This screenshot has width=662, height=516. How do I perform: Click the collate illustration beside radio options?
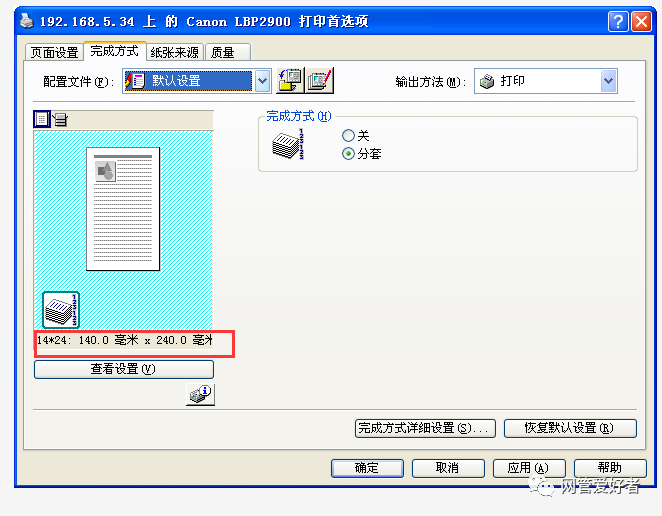288,144
